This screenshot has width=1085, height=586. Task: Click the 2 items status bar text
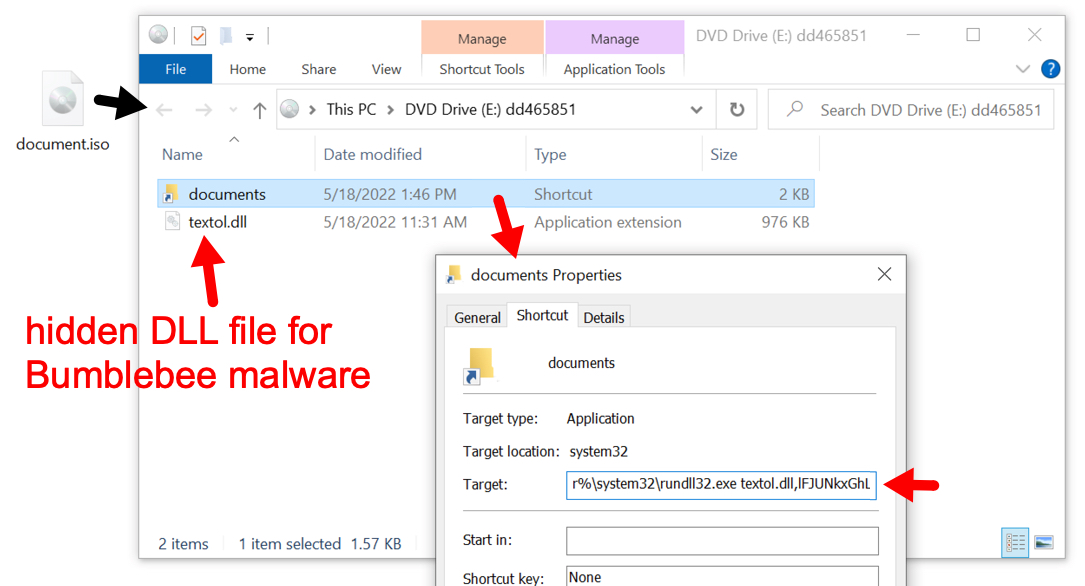coord(183,544)
